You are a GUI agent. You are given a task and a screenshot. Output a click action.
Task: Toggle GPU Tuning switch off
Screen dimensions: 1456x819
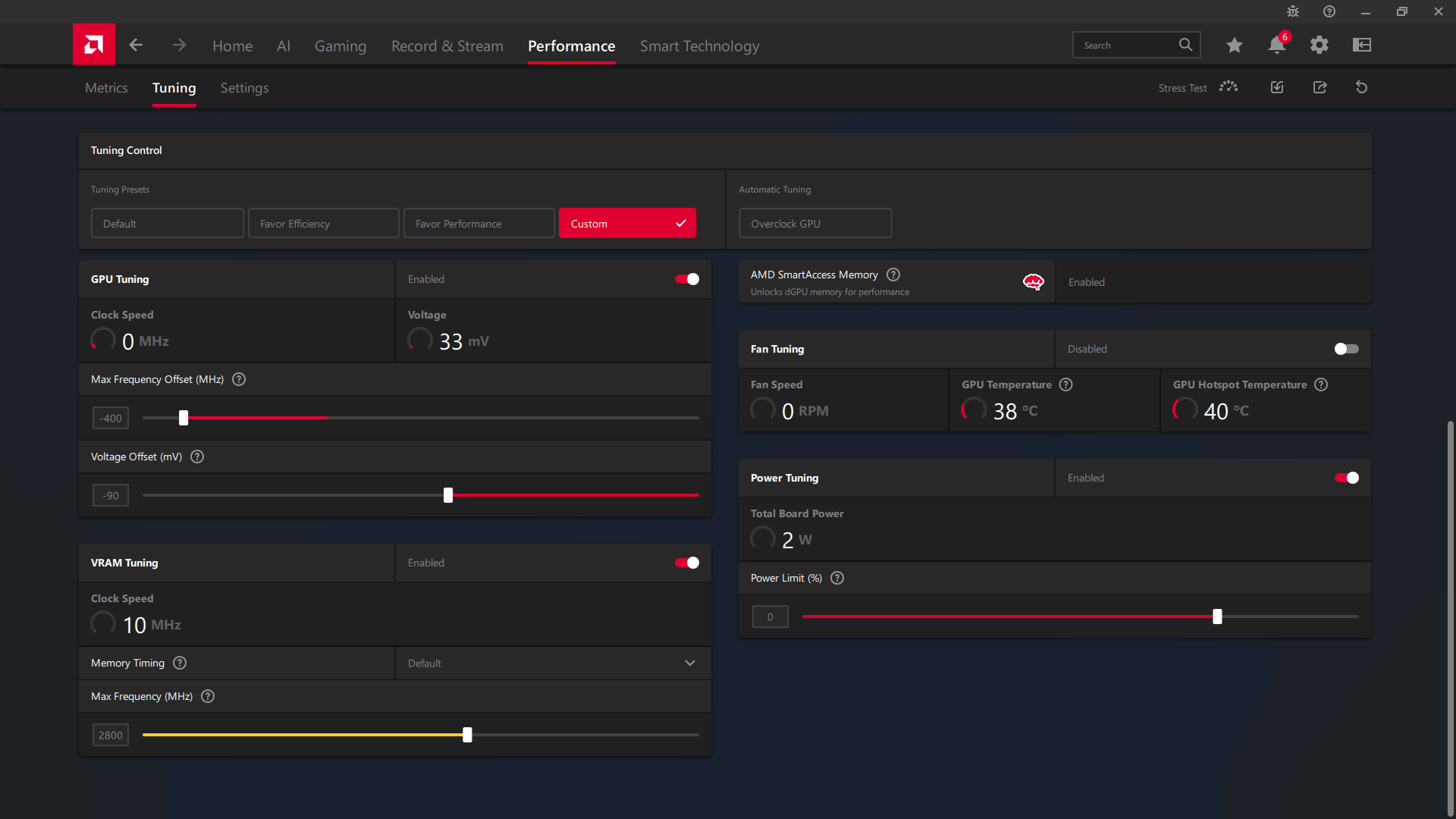click(x=687, y=279)
